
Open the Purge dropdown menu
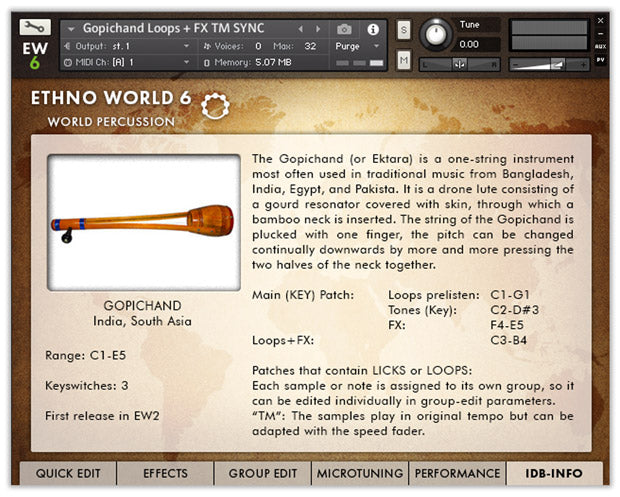357,46
